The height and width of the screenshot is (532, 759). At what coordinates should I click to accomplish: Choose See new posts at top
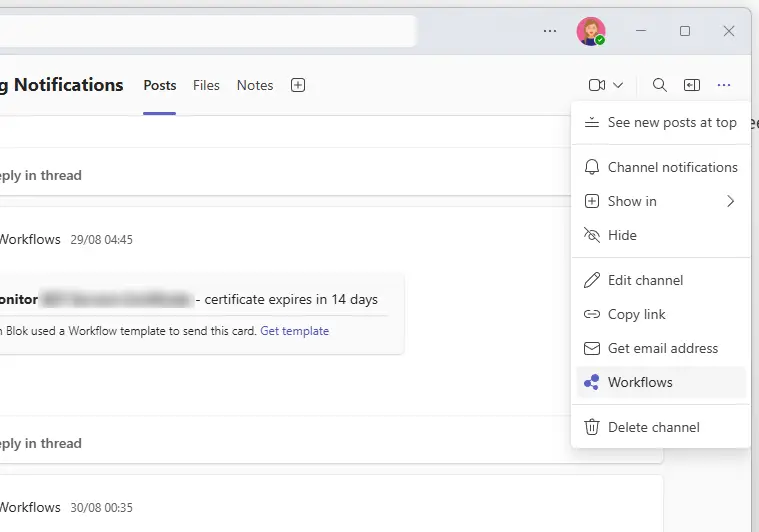point(661,122)
